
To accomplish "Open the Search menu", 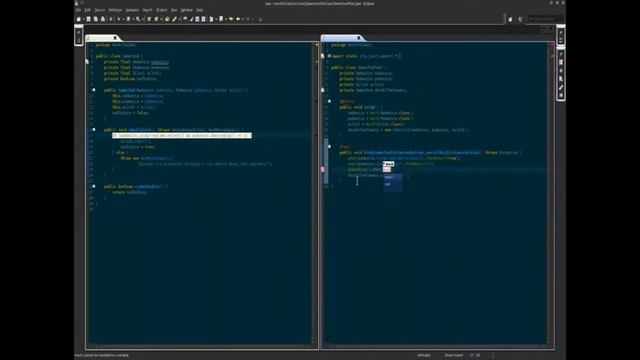I will 147,10.
